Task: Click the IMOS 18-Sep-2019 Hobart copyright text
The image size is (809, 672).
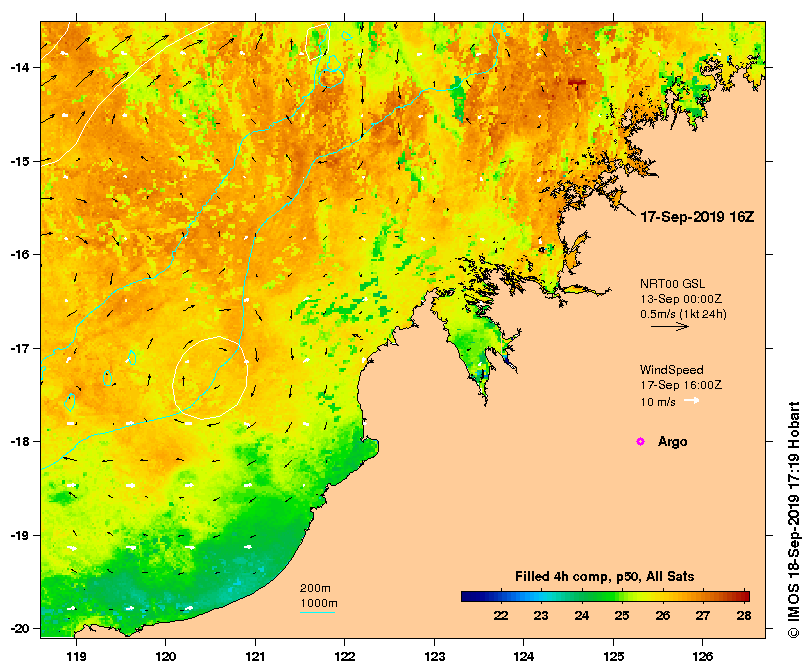Action: click(x=794, y=519)
